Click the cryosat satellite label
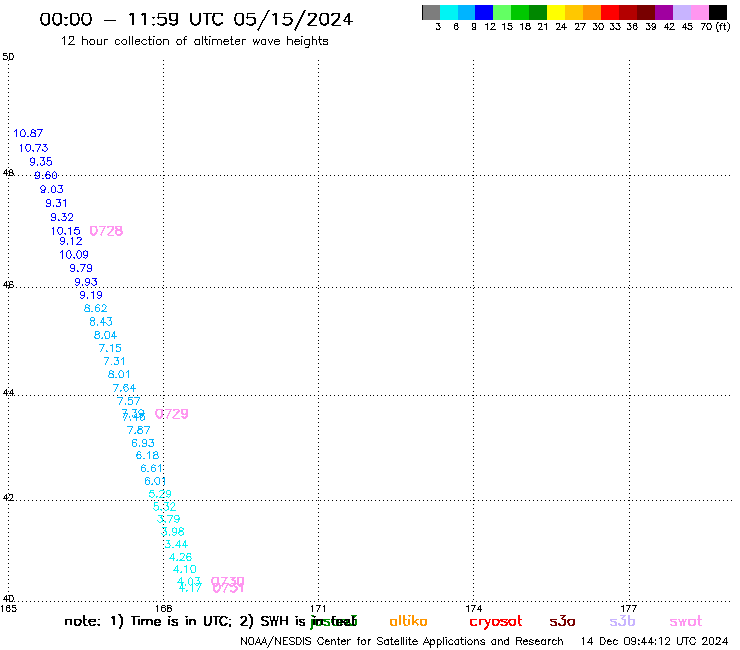This screenshot has width=740, height=650. click(496, 622)
